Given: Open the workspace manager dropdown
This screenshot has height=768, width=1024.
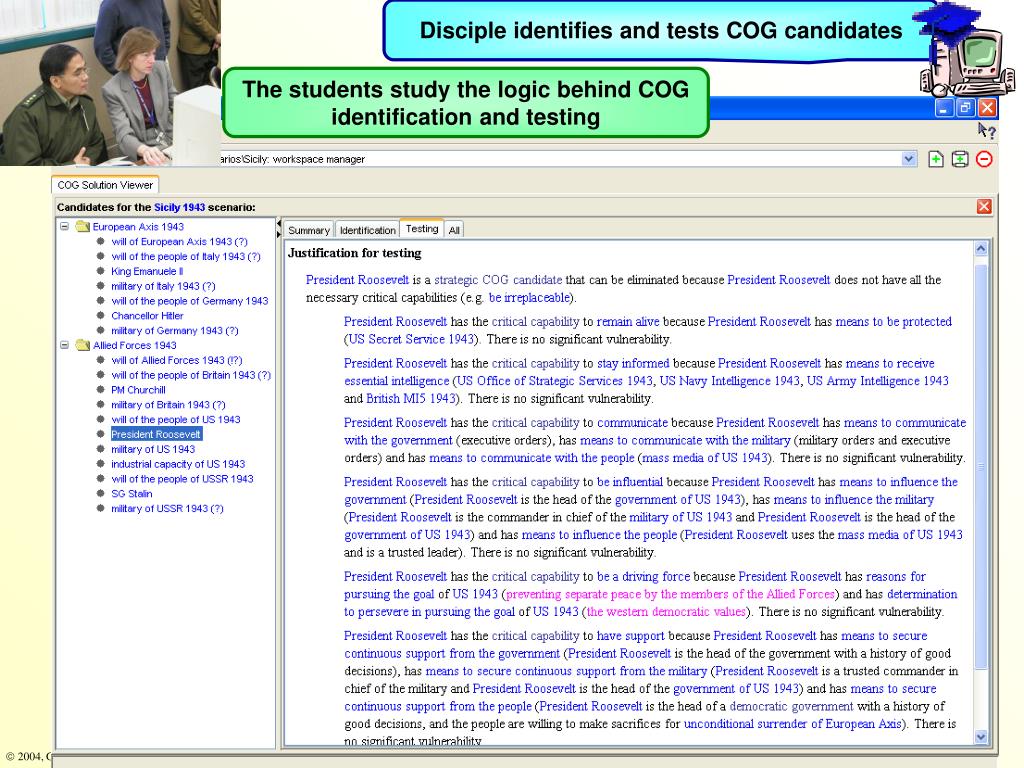Looking at the screenshot, I should tap(908, 159).
